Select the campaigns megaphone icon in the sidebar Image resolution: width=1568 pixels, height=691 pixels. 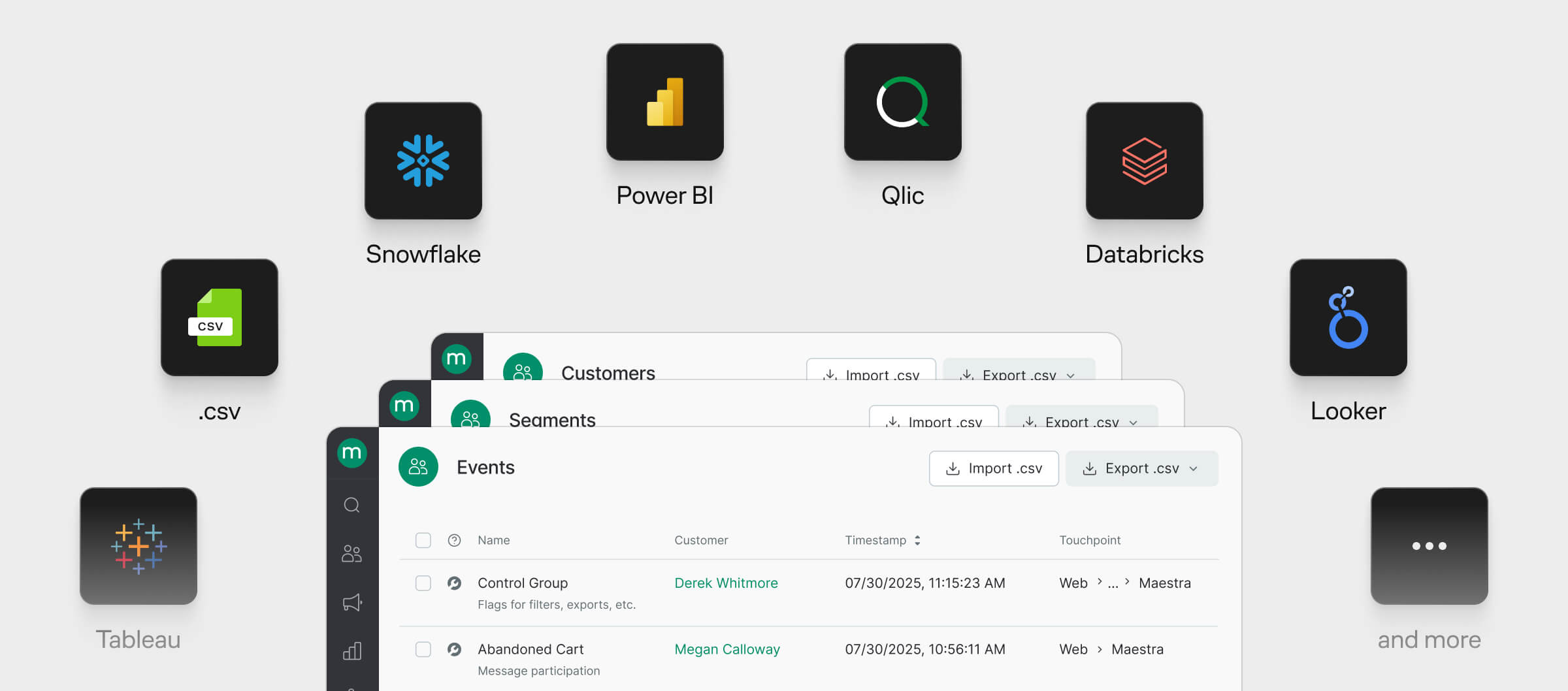coord(353,602)
